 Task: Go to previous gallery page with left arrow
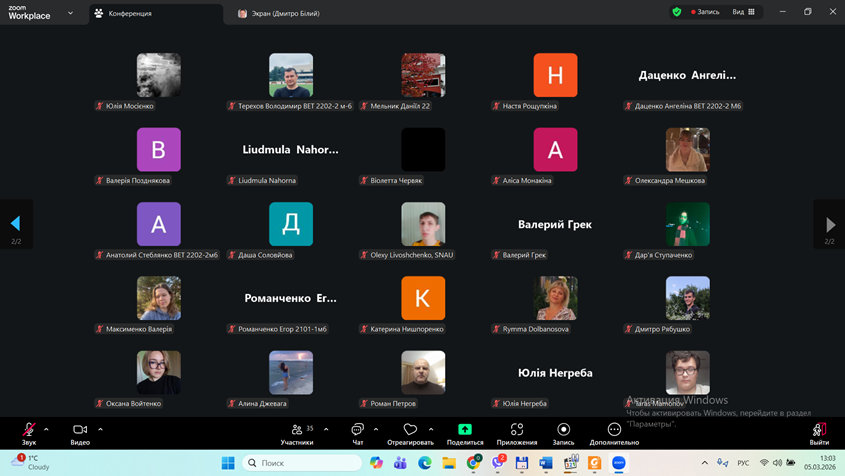pos(15,224)
